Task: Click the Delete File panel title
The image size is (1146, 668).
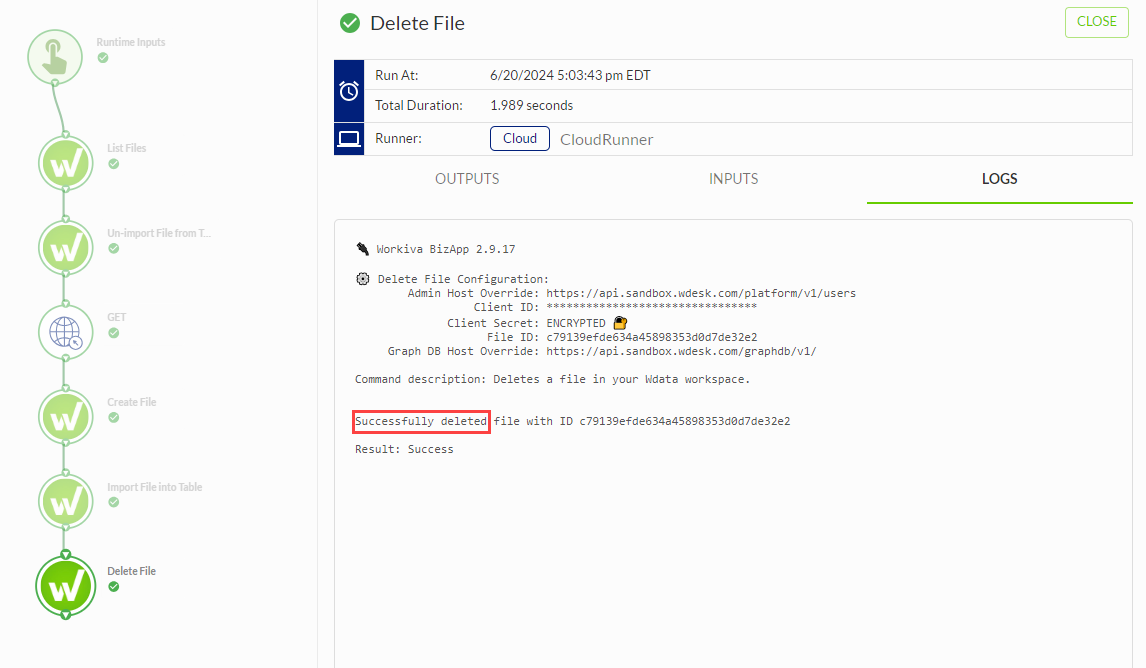Action: [417, 23]
